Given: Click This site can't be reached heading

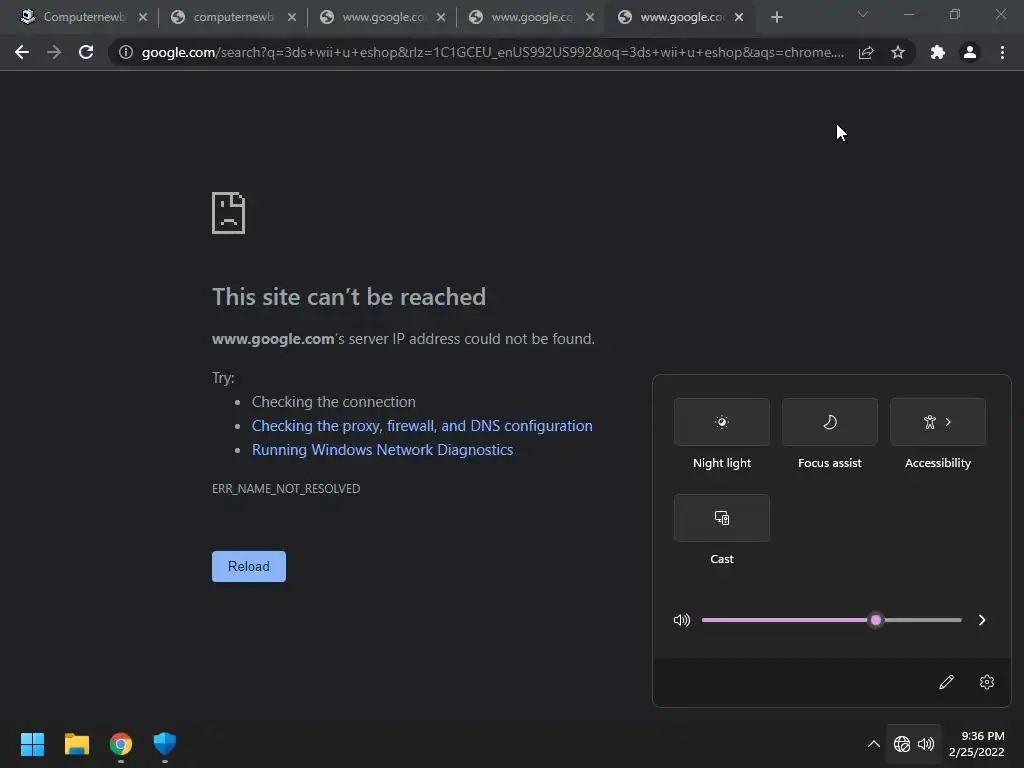Looking at the screenshot, I should click(x=349, y=296).
